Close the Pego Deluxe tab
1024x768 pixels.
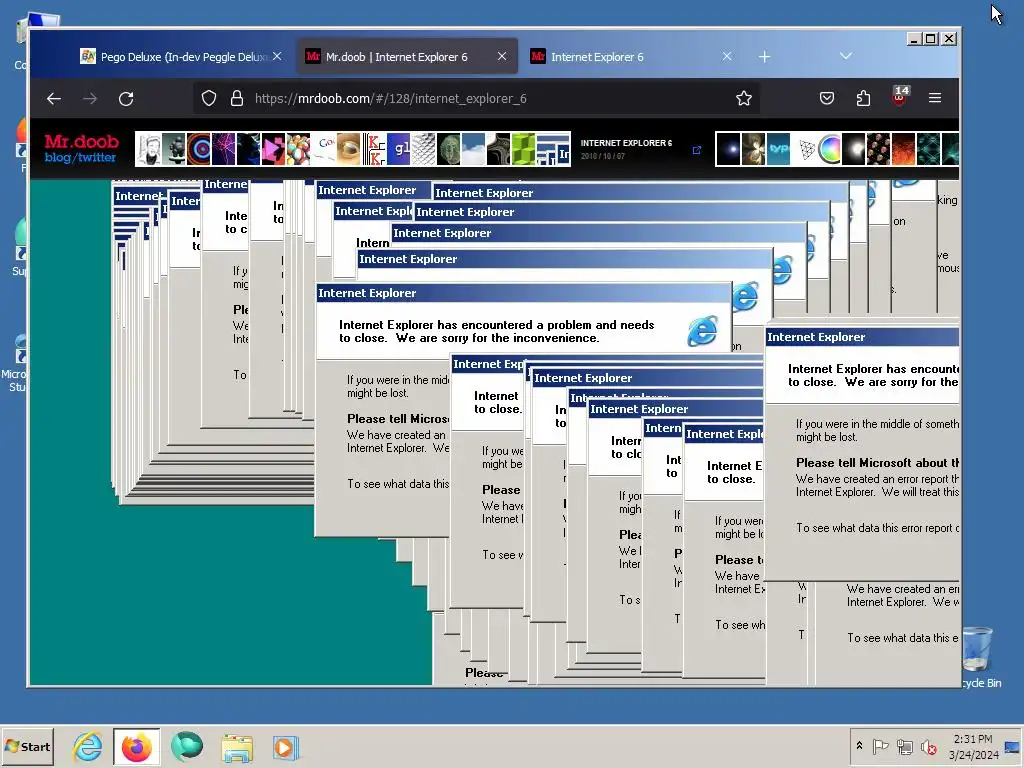[x=278, y=57]
